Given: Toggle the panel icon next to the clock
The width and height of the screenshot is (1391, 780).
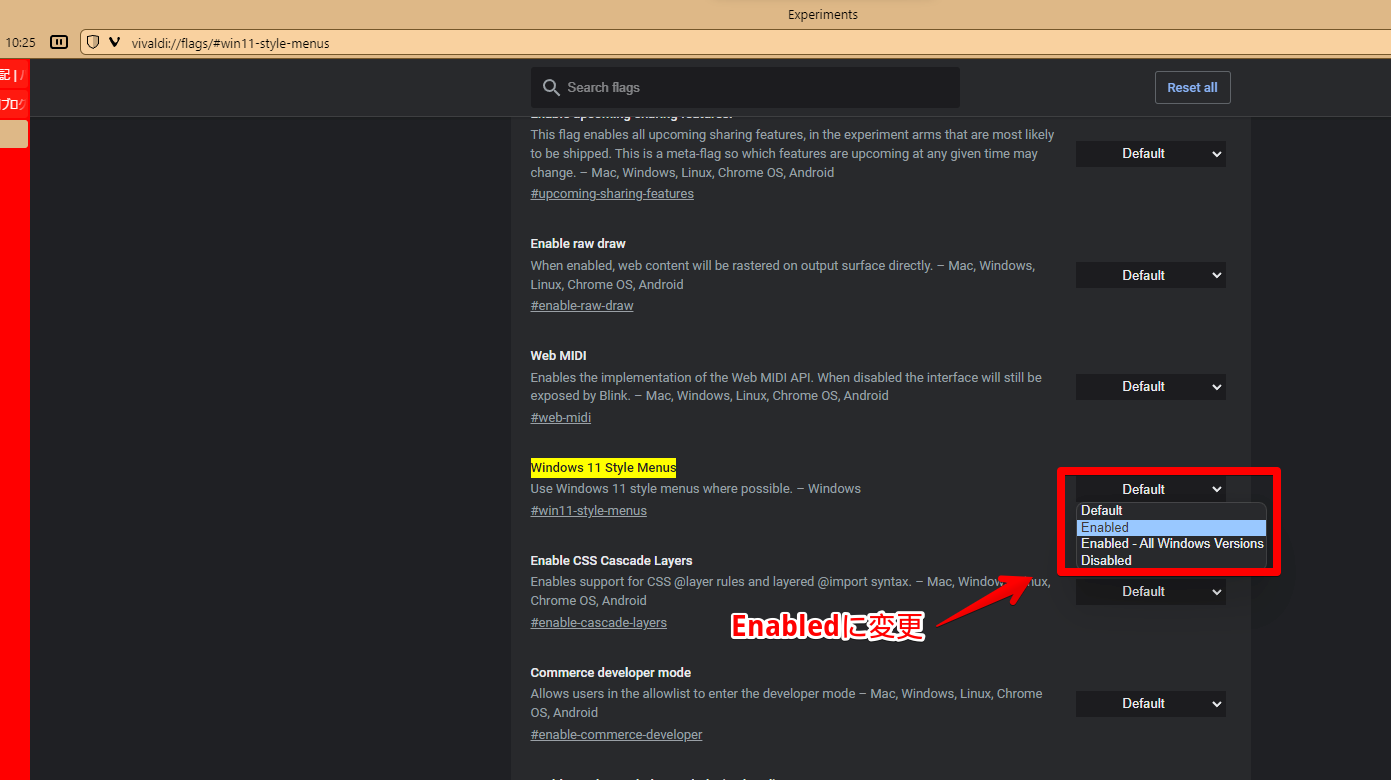Looking at the screenshot, I should coord(59,42).
